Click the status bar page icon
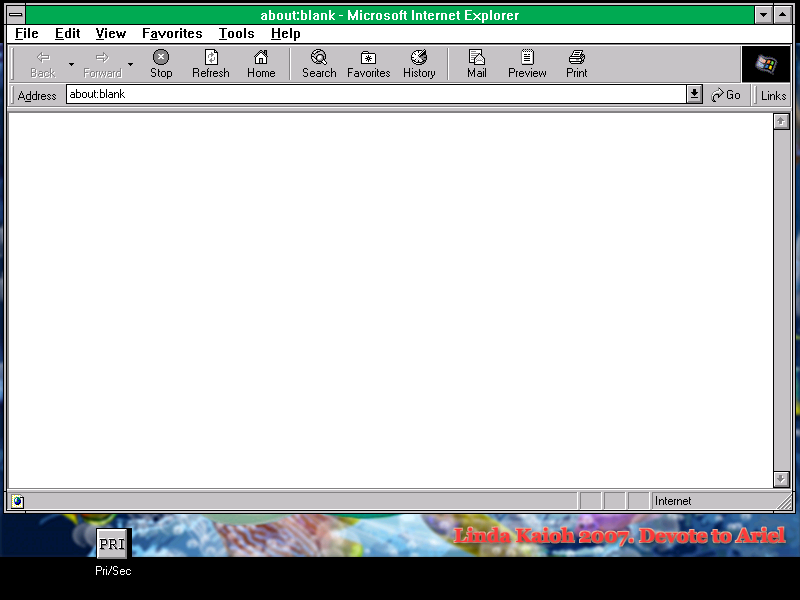 17,502
